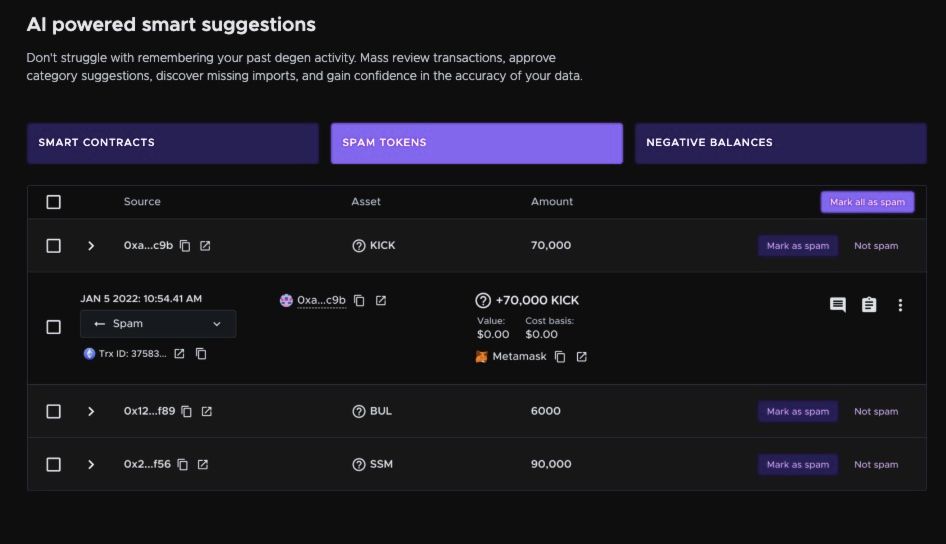Click the clipboard notes icon on the transaction
The width and height of the screenshot is (946, 544).
(869, 305)
